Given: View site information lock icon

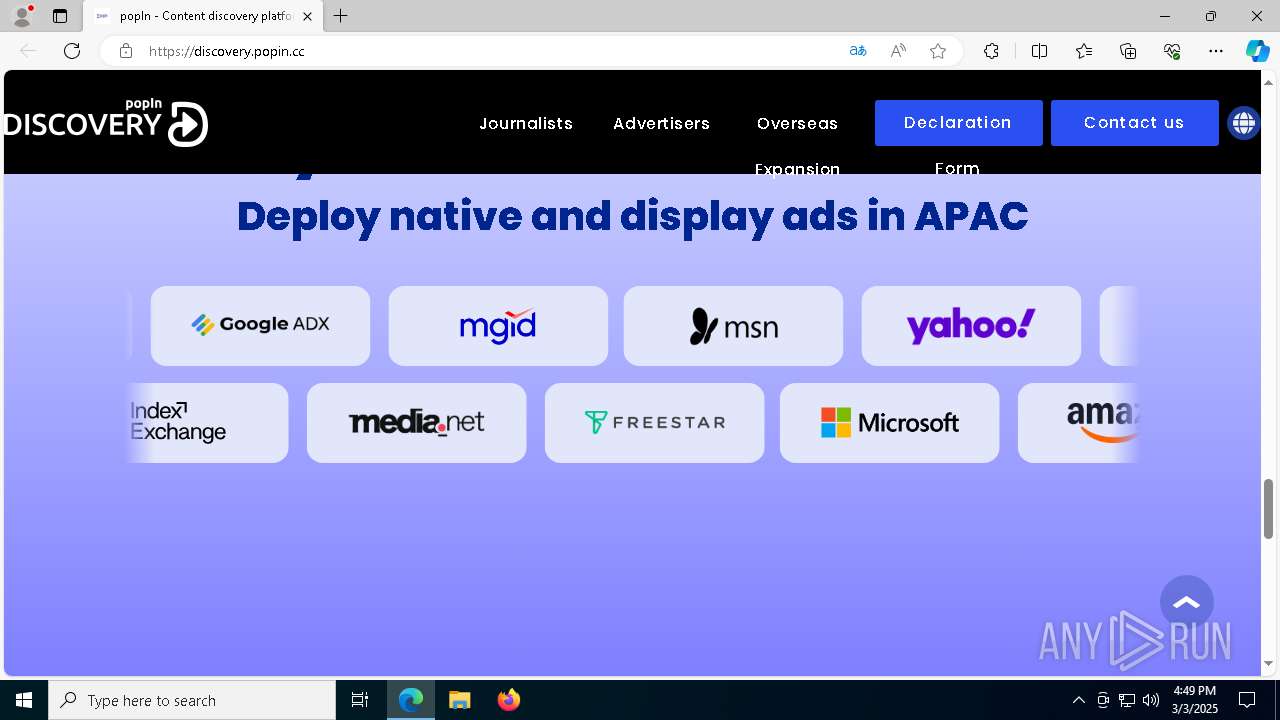Looking at the screenshot, I should [126, 51].
